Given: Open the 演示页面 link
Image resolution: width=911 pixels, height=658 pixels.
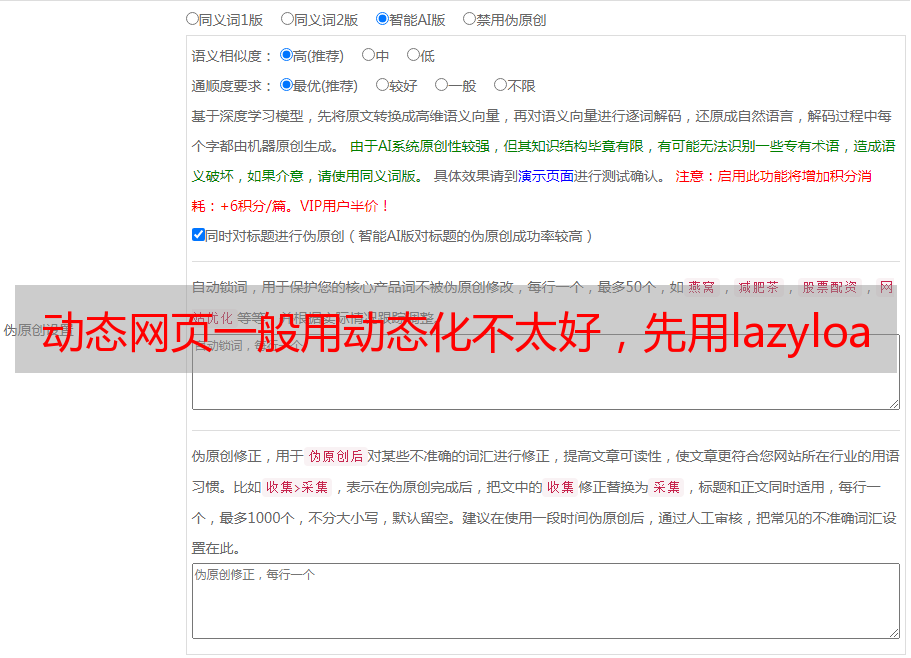Looking at the screenshot, I should tap(546, 176).
